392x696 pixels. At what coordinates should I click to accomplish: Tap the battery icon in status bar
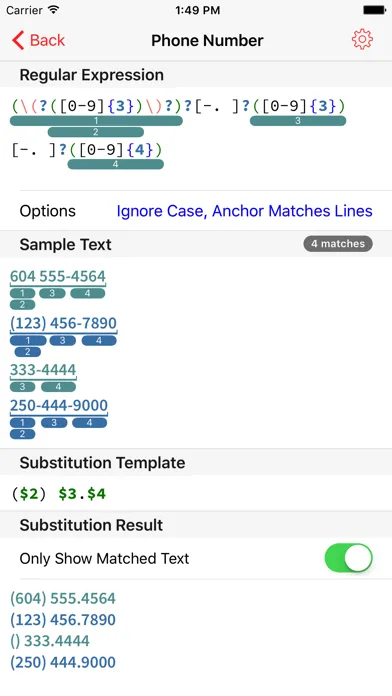point(374,10)
